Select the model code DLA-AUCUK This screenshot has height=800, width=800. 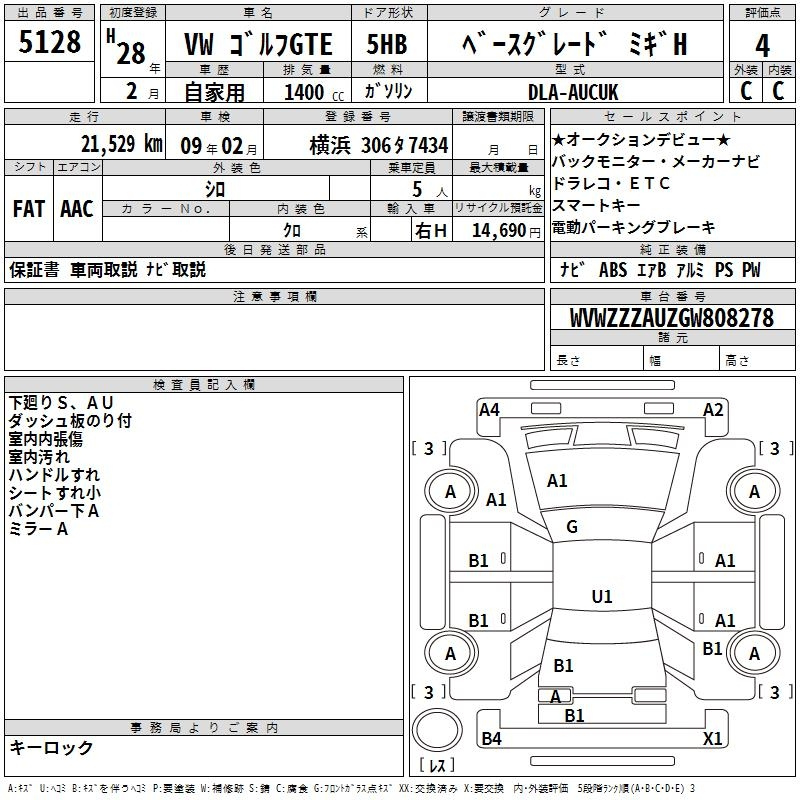(573, 92)
